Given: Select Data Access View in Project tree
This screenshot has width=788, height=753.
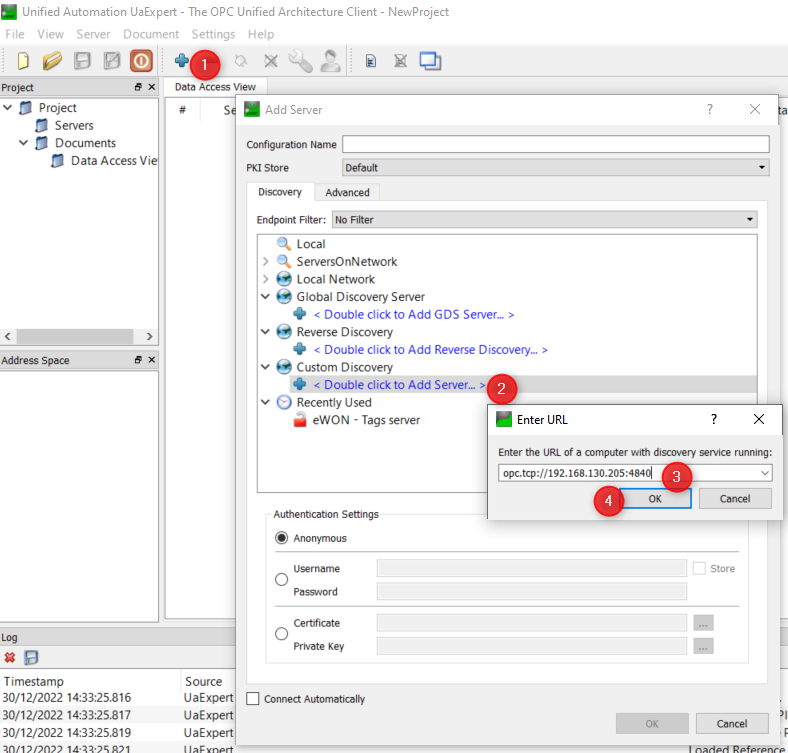Looking at the screenshot, I should (114, 160).
